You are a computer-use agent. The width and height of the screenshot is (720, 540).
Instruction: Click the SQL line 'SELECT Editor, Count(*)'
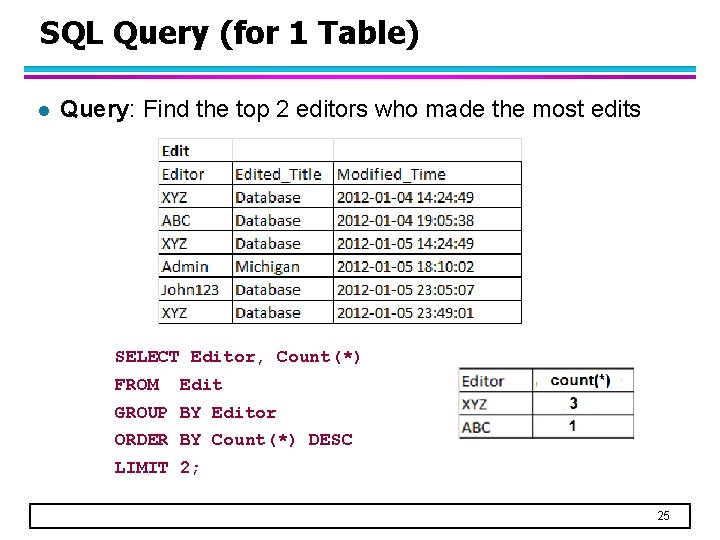(x=237, y=357)
